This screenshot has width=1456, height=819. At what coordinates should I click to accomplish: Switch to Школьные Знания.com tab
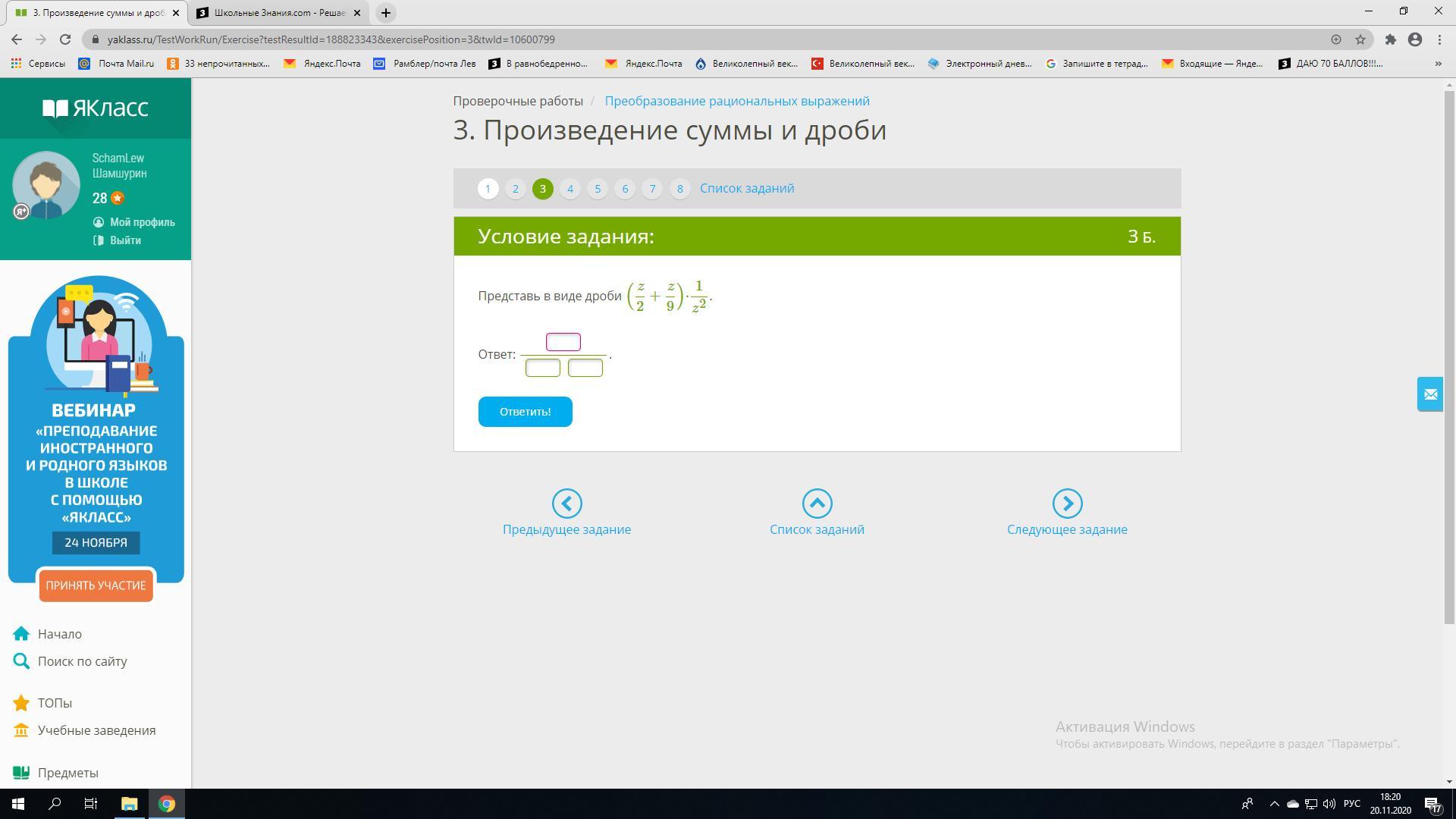click(278, 13)
